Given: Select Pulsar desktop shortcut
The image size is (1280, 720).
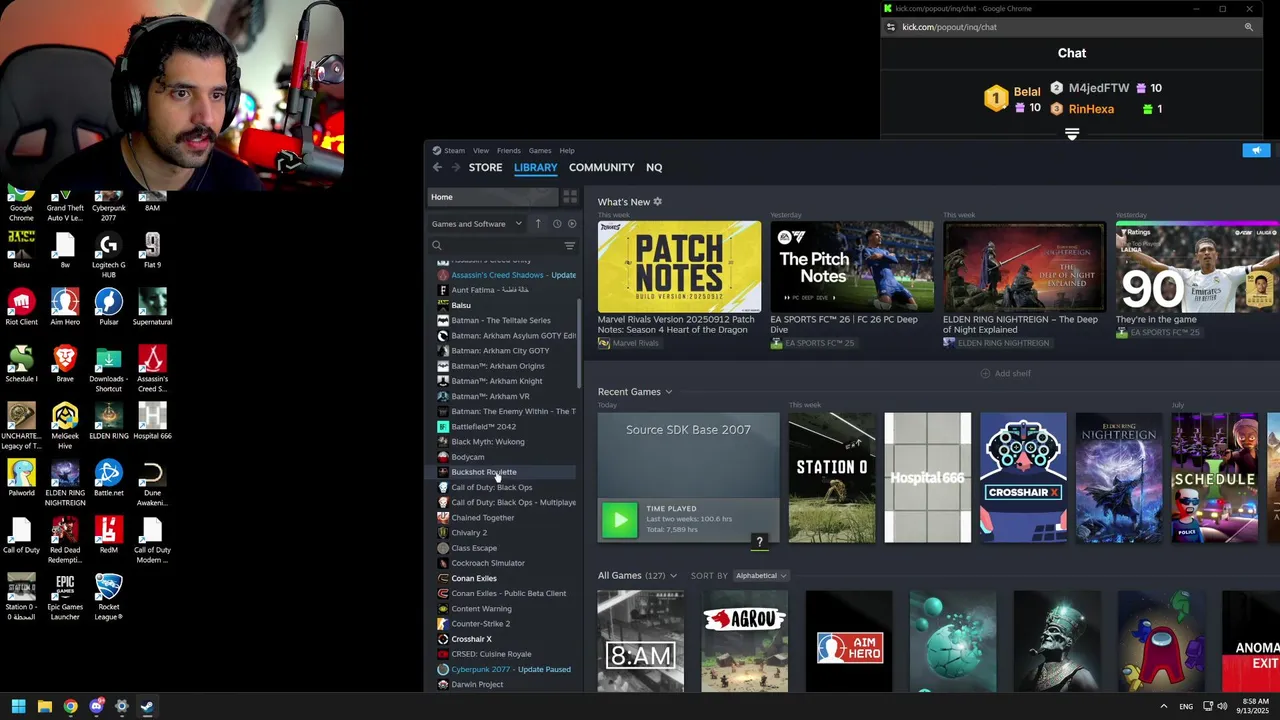Looking at the screenshot, I should pos(109,308).
